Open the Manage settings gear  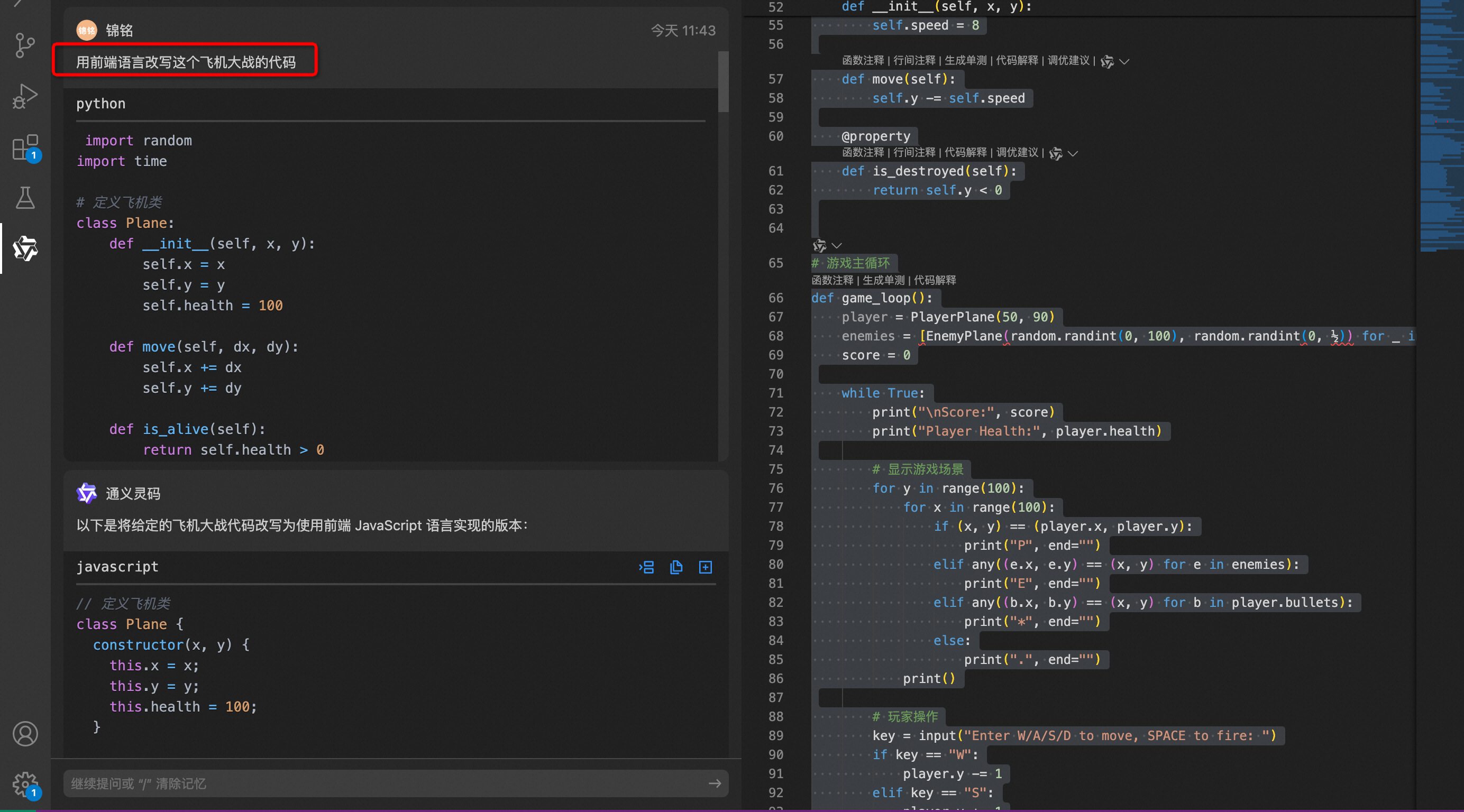click(x=25, y=784)
